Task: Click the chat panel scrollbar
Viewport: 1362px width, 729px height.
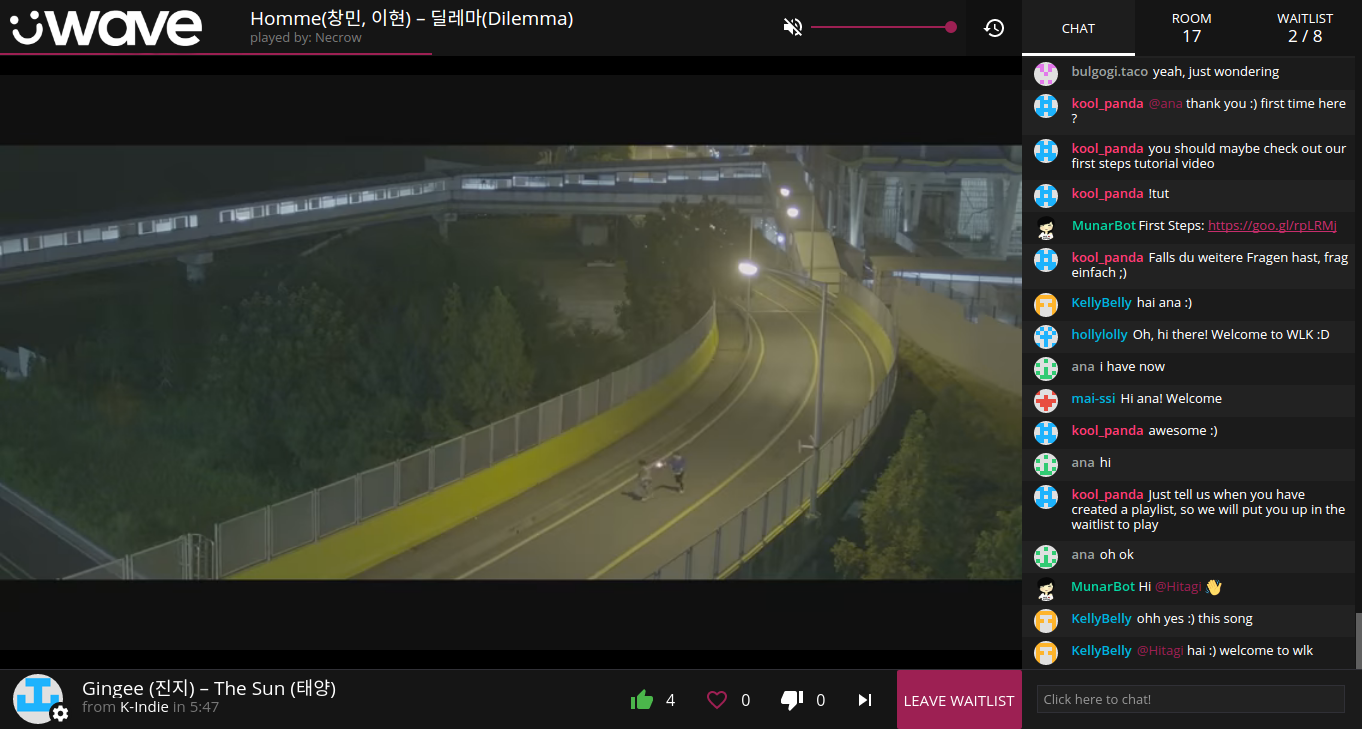Action: click(x=1358, y=640)
